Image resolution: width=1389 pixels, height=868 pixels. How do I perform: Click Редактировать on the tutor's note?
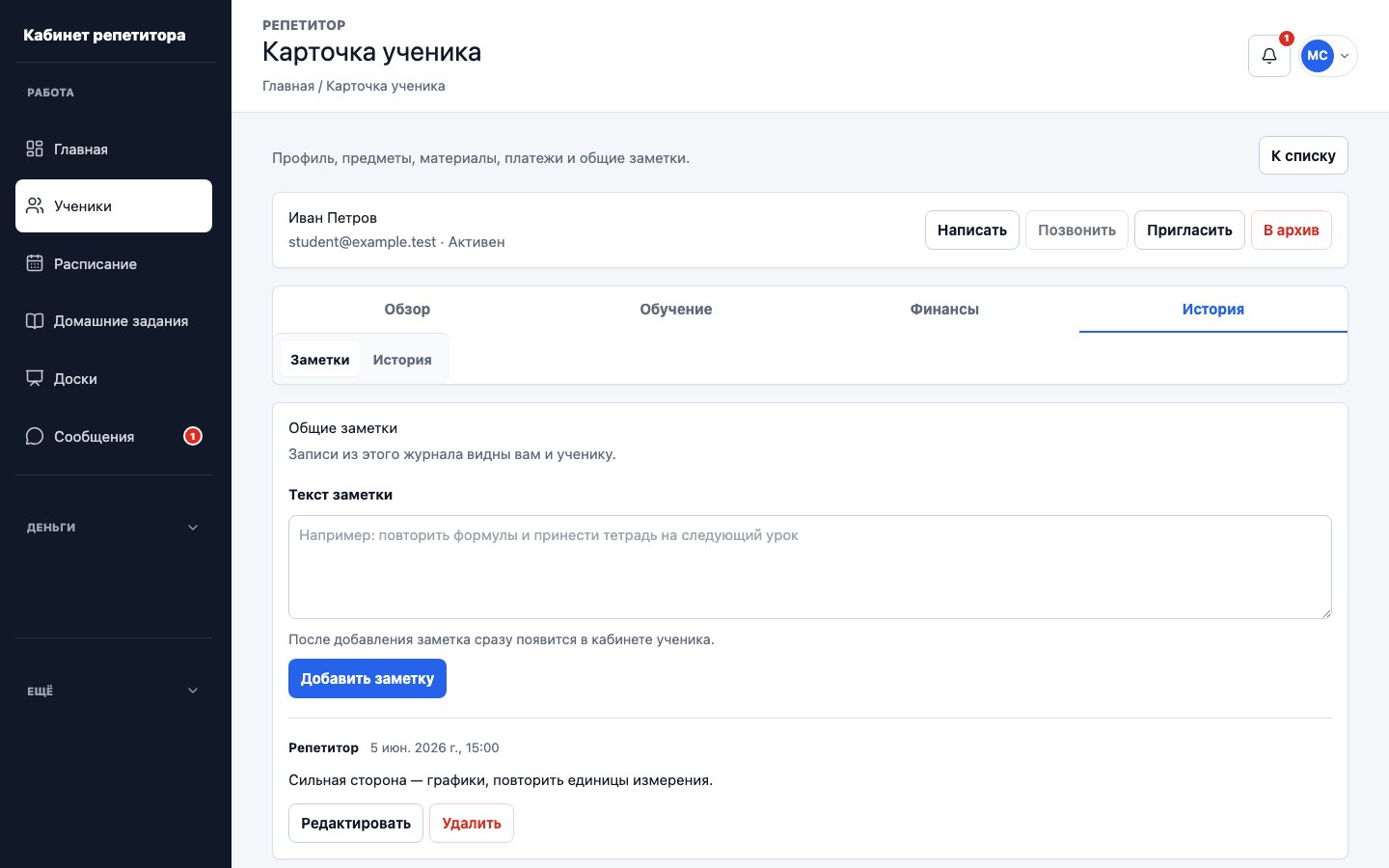pyautogui.click(x=356, y=823)
